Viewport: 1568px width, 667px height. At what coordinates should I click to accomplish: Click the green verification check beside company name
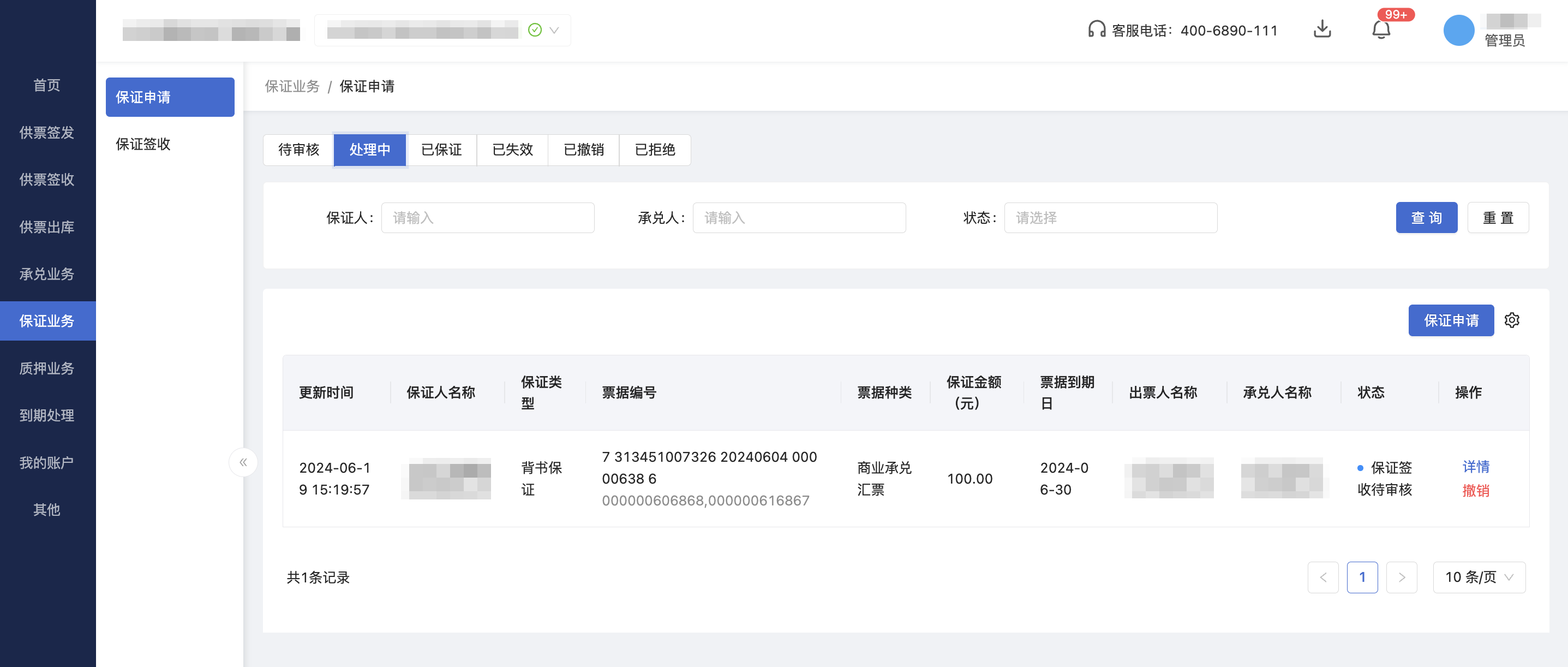(x=535, y=29)
